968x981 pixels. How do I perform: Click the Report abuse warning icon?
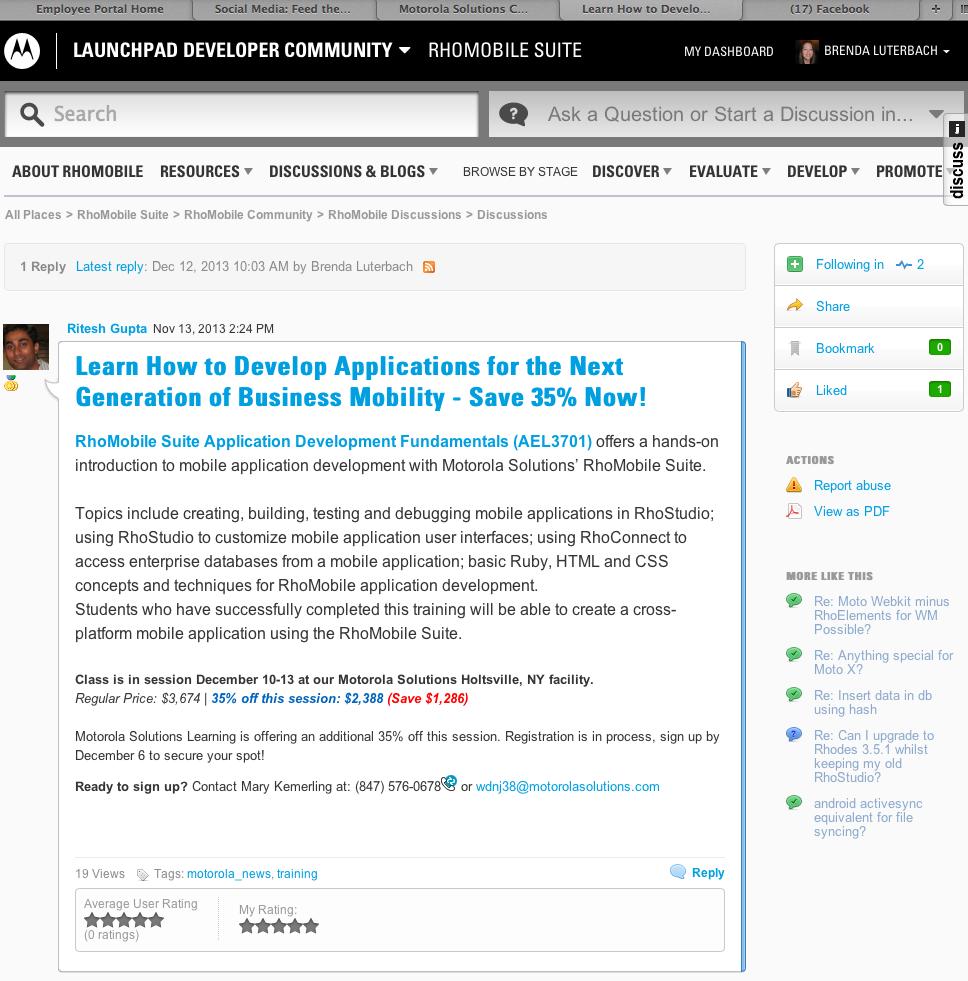coord(793,485)
